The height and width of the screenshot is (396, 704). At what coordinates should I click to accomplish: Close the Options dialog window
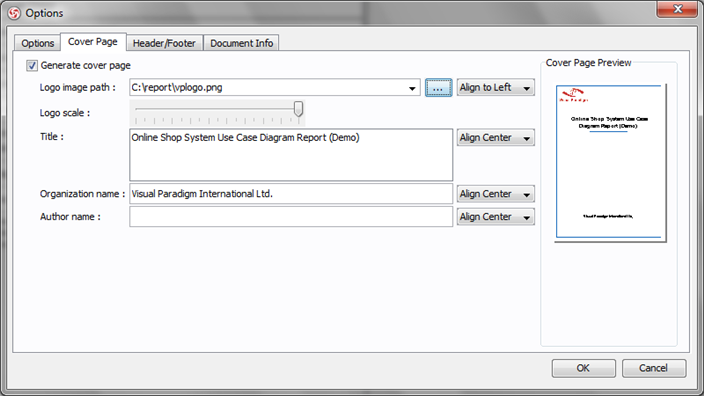click(678, 9)
